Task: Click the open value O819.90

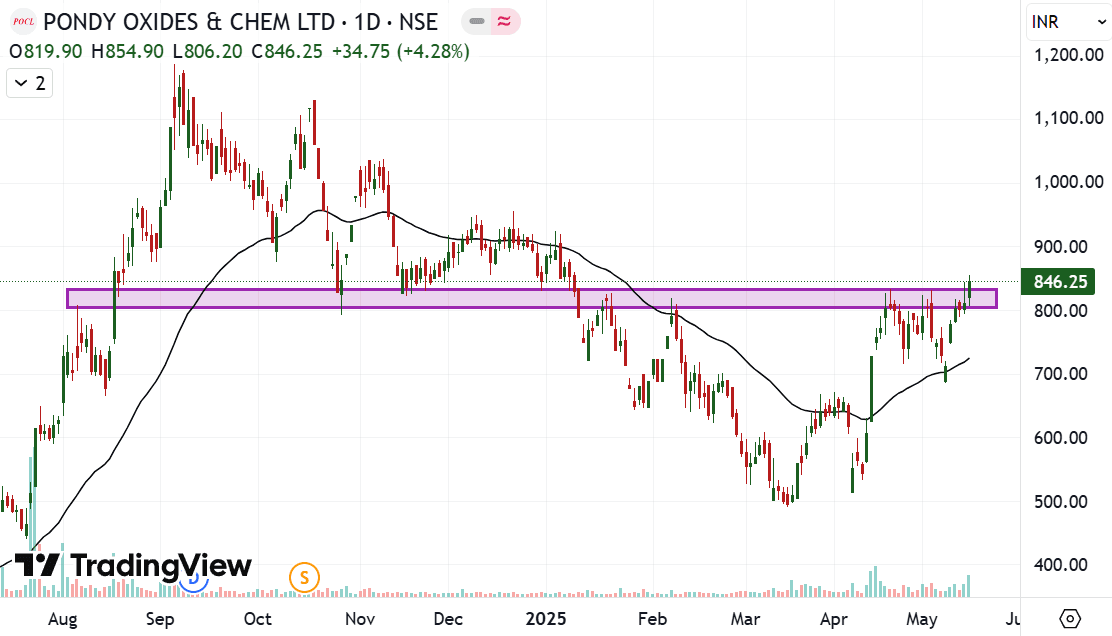Action: [45, 52]
